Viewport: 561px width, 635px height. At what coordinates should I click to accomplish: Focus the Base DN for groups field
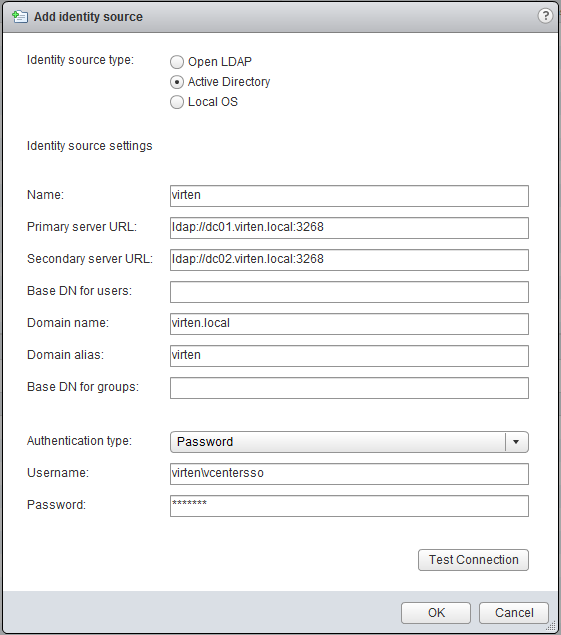349,388
